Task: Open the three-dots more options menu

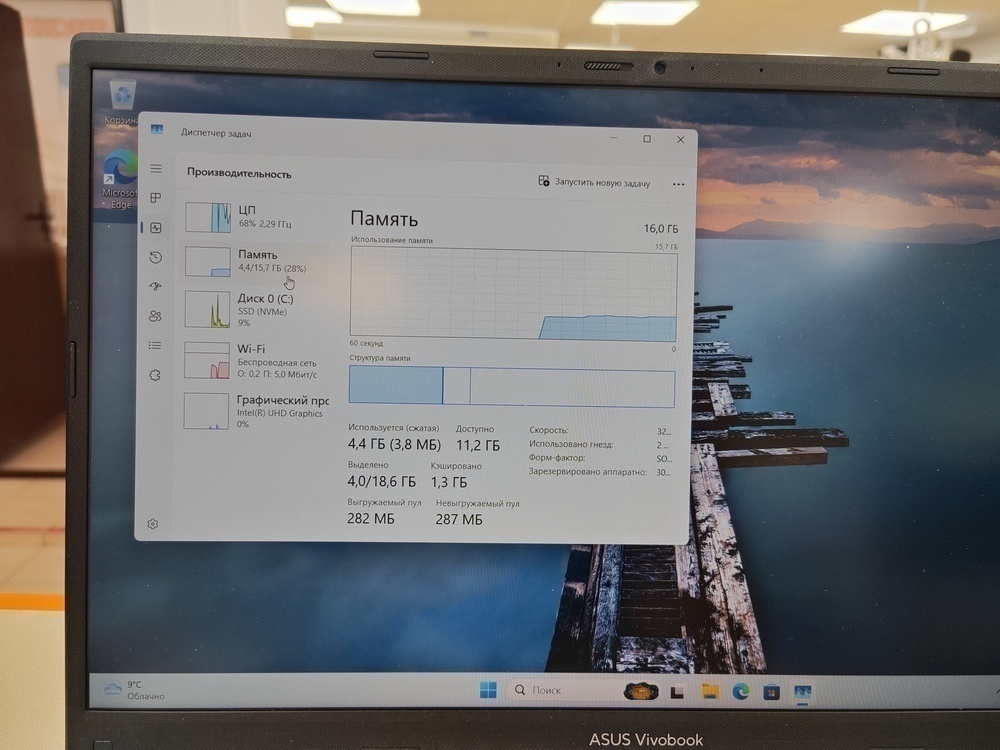Action: pyautogui.click(x=679, y=184)
